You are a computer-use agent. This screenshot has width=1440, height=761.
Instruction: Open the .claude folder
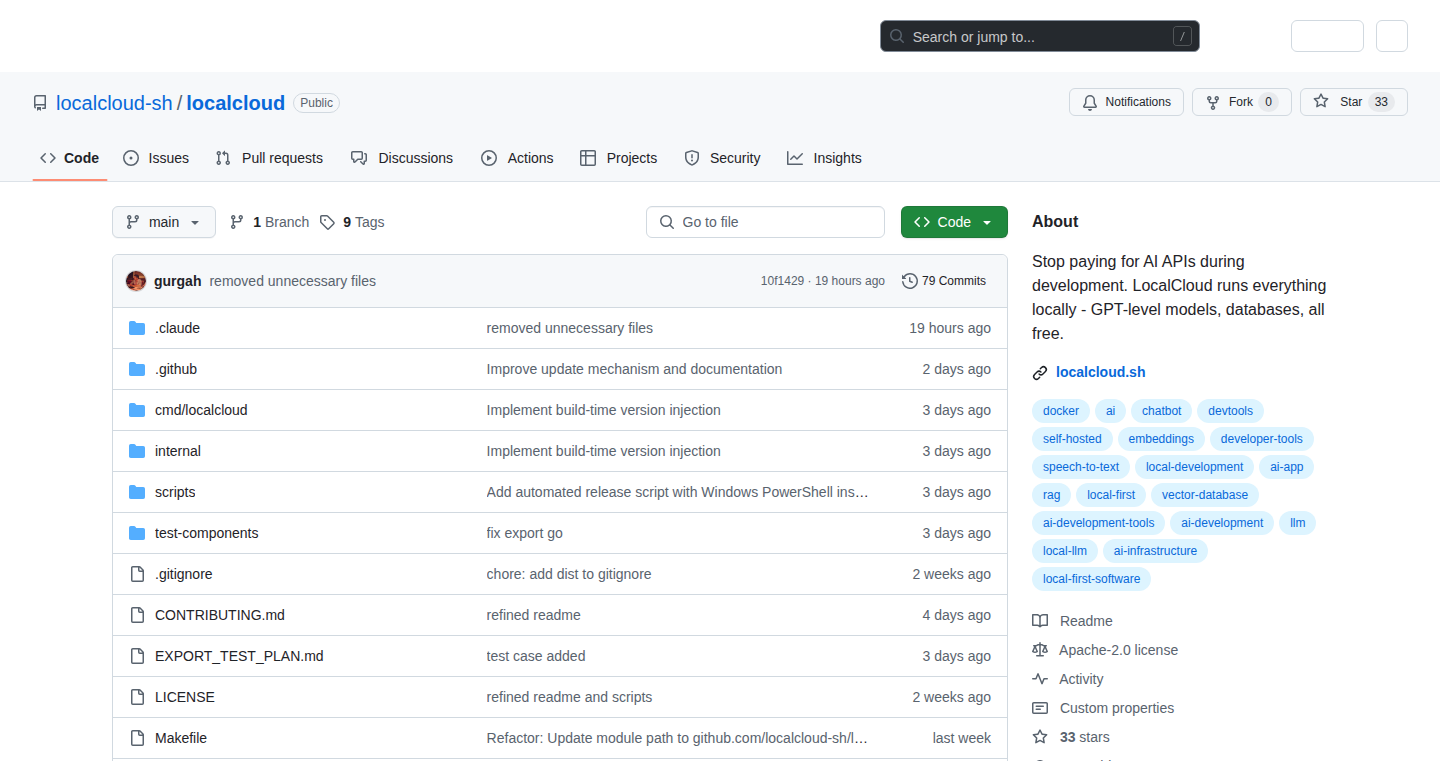pos(177,328)
